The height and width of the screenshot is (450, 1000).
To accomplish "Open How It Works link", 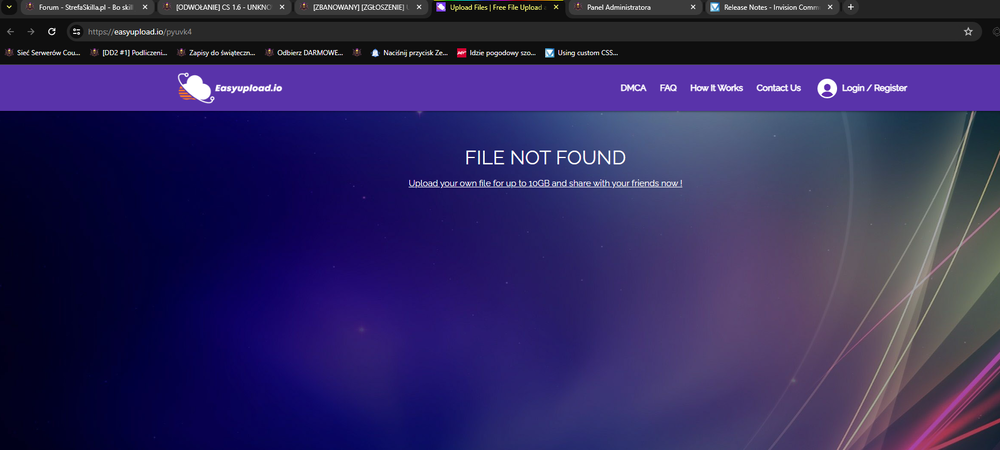I will [x=716, y=88].
